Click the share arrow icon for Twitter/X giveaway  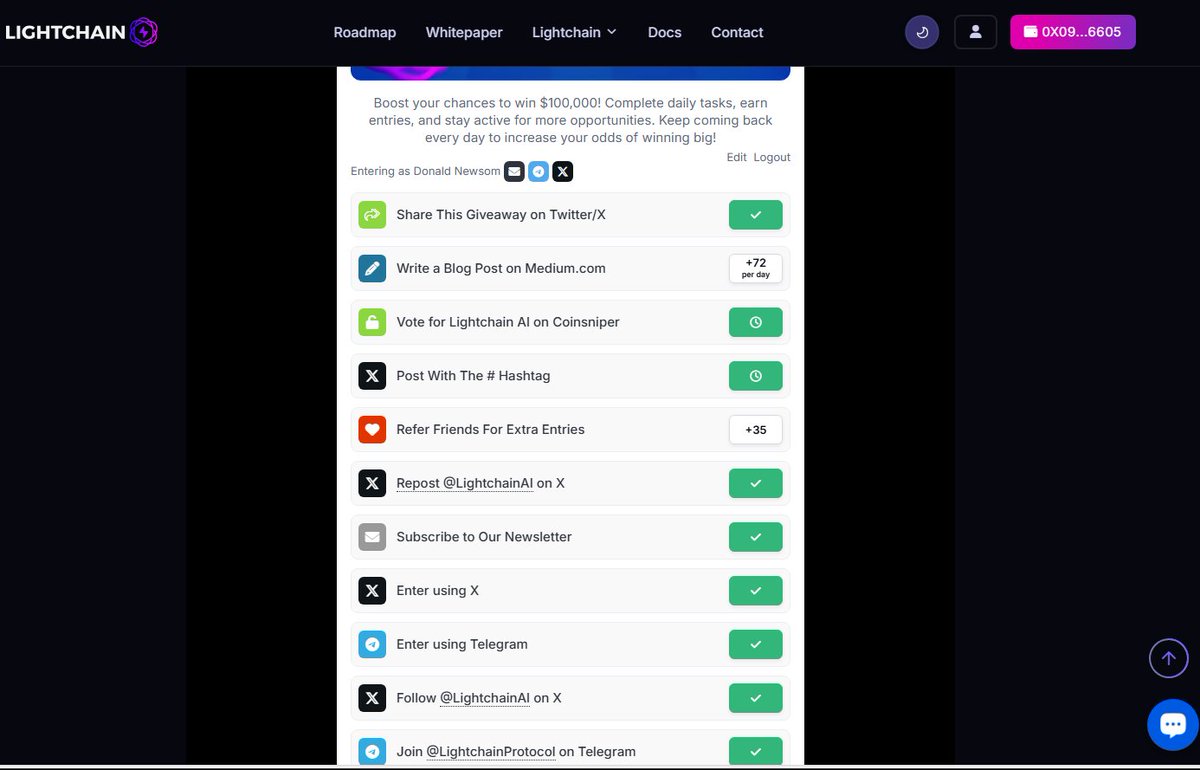372,214
